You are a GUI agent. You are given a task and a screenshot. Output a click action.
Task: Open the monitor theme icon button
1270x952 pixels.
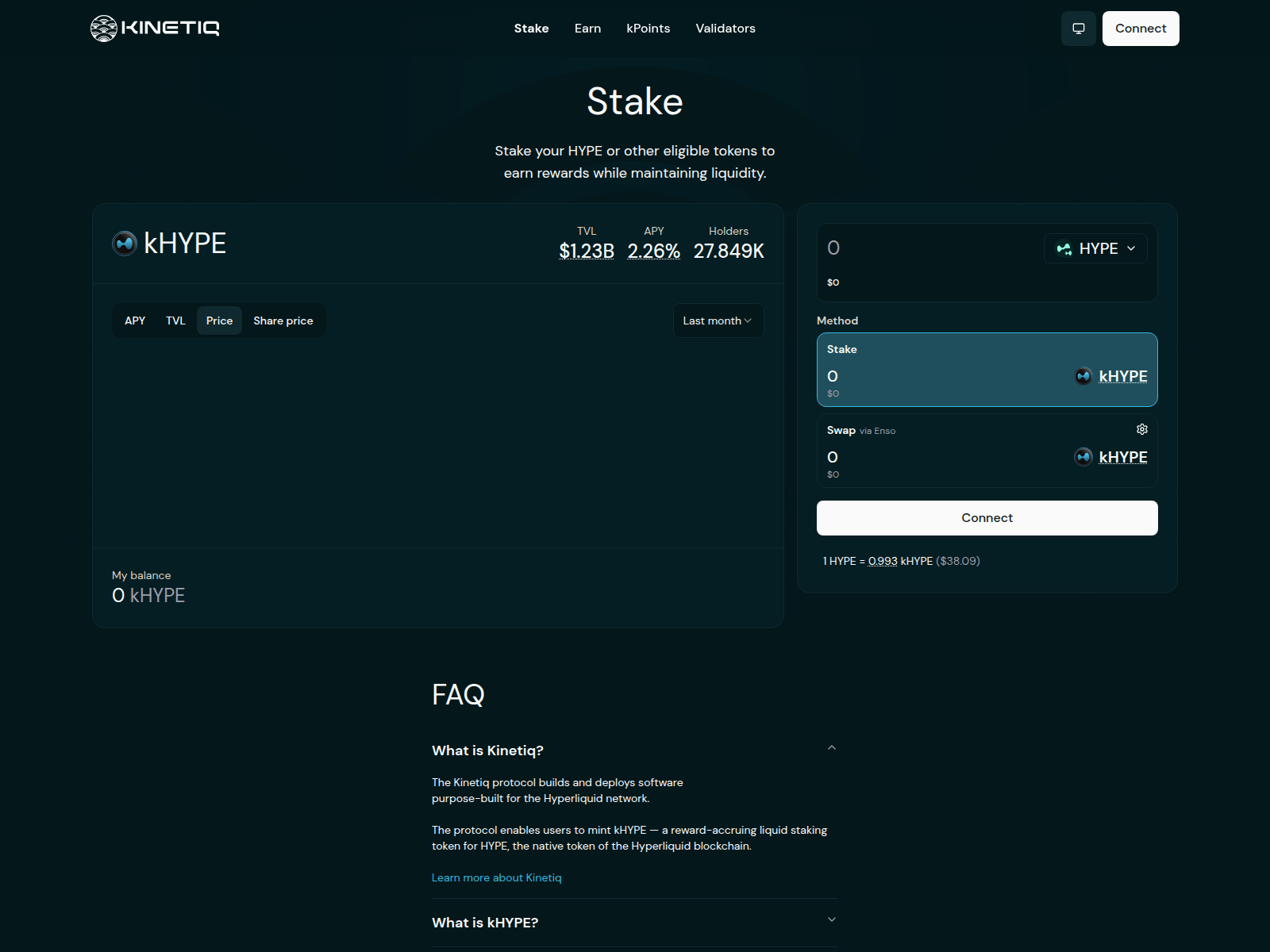pos(1079,29)
